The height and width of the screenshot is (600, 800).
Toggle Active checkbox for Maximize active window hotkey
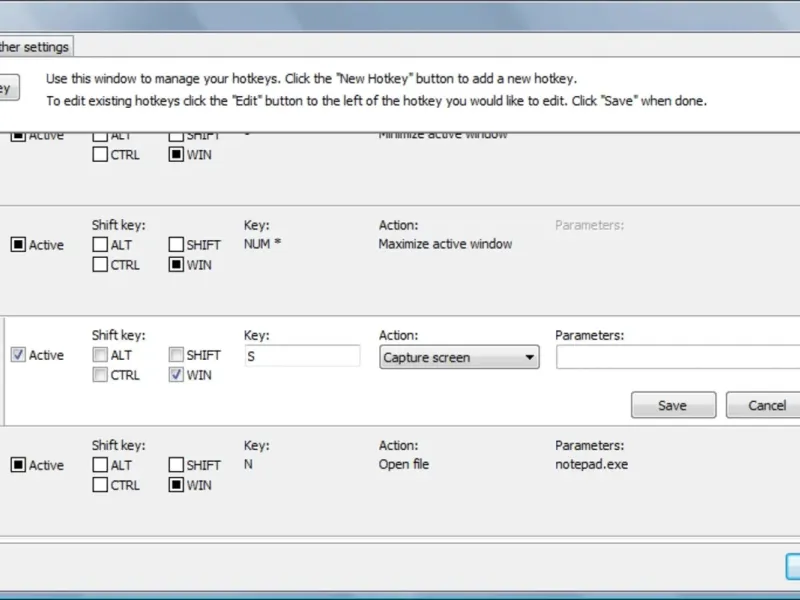18,245
